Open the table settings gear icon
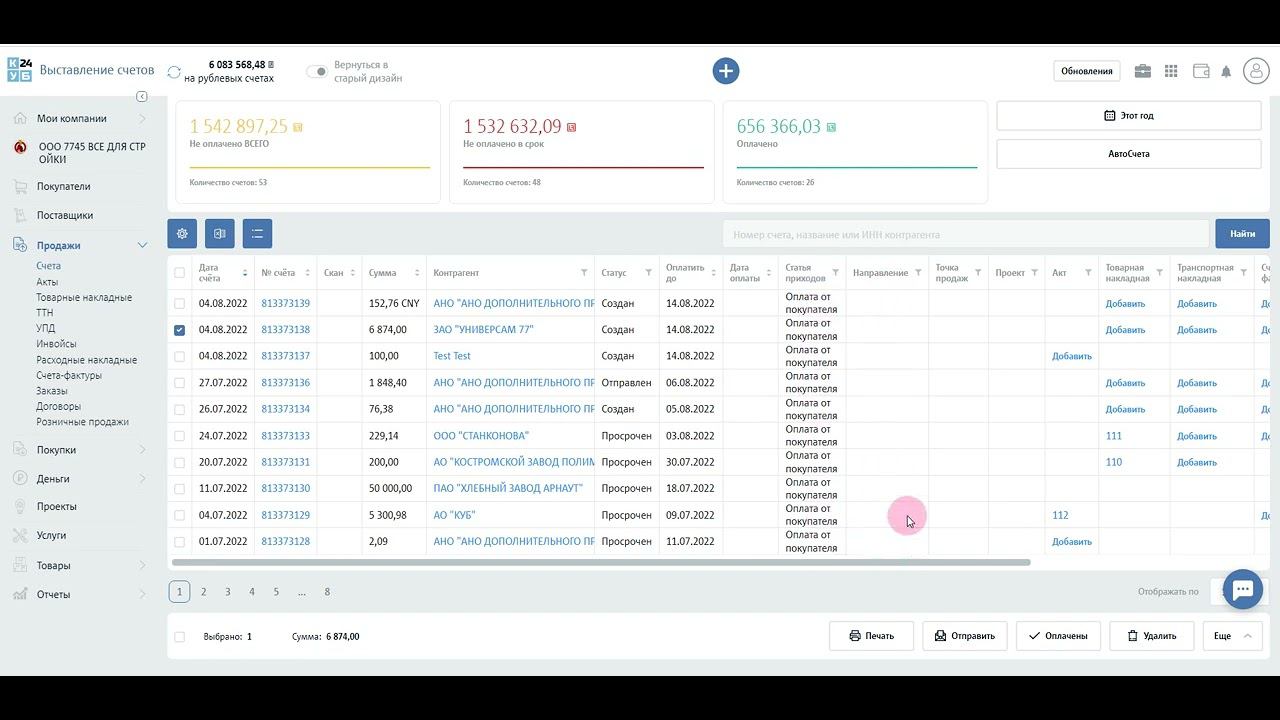 [182, 234]
